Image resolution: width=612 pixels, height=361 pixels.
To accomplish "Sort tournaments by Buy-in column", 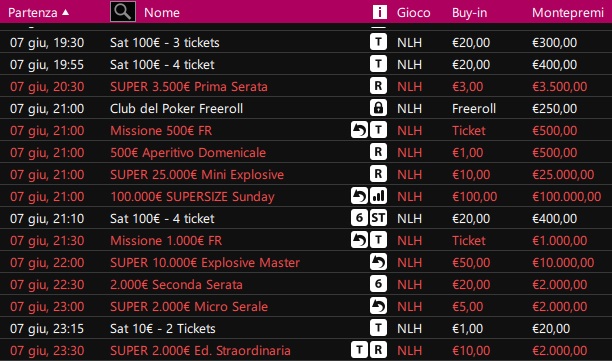I will click(x=470, y=12).
